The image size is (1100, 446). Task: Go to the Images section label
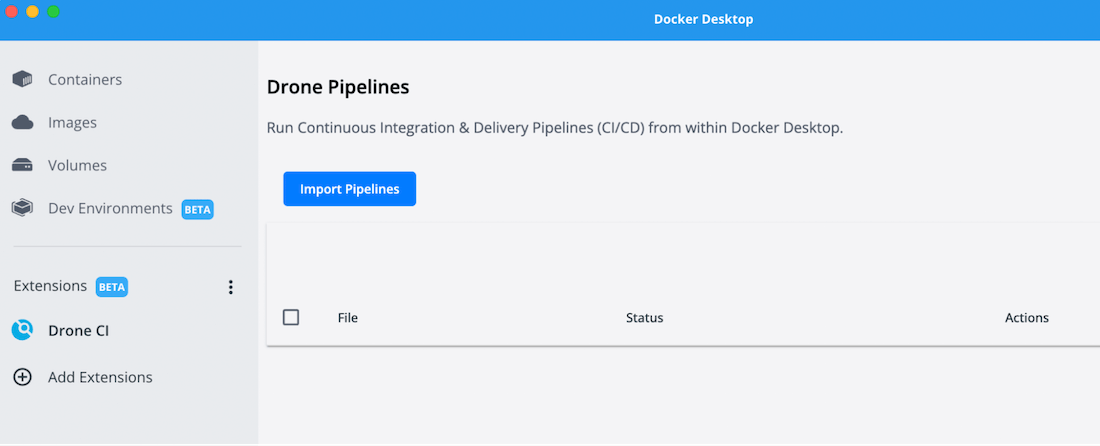click(73, 123)
